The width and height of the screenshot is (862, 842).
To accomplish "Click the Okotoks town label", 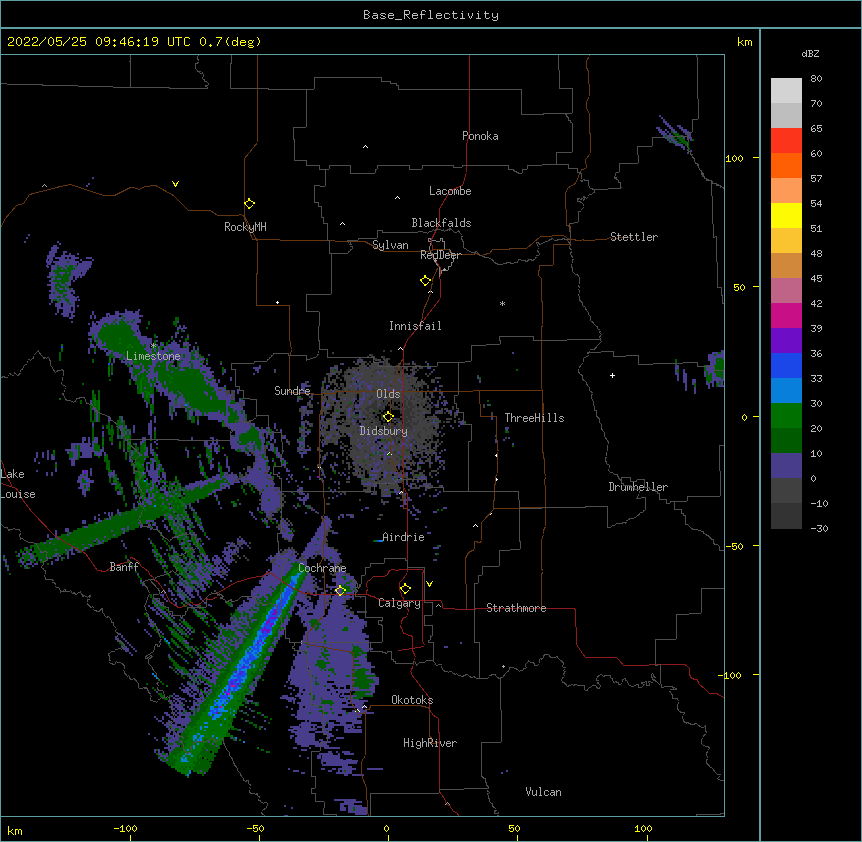I will [412, 700].
